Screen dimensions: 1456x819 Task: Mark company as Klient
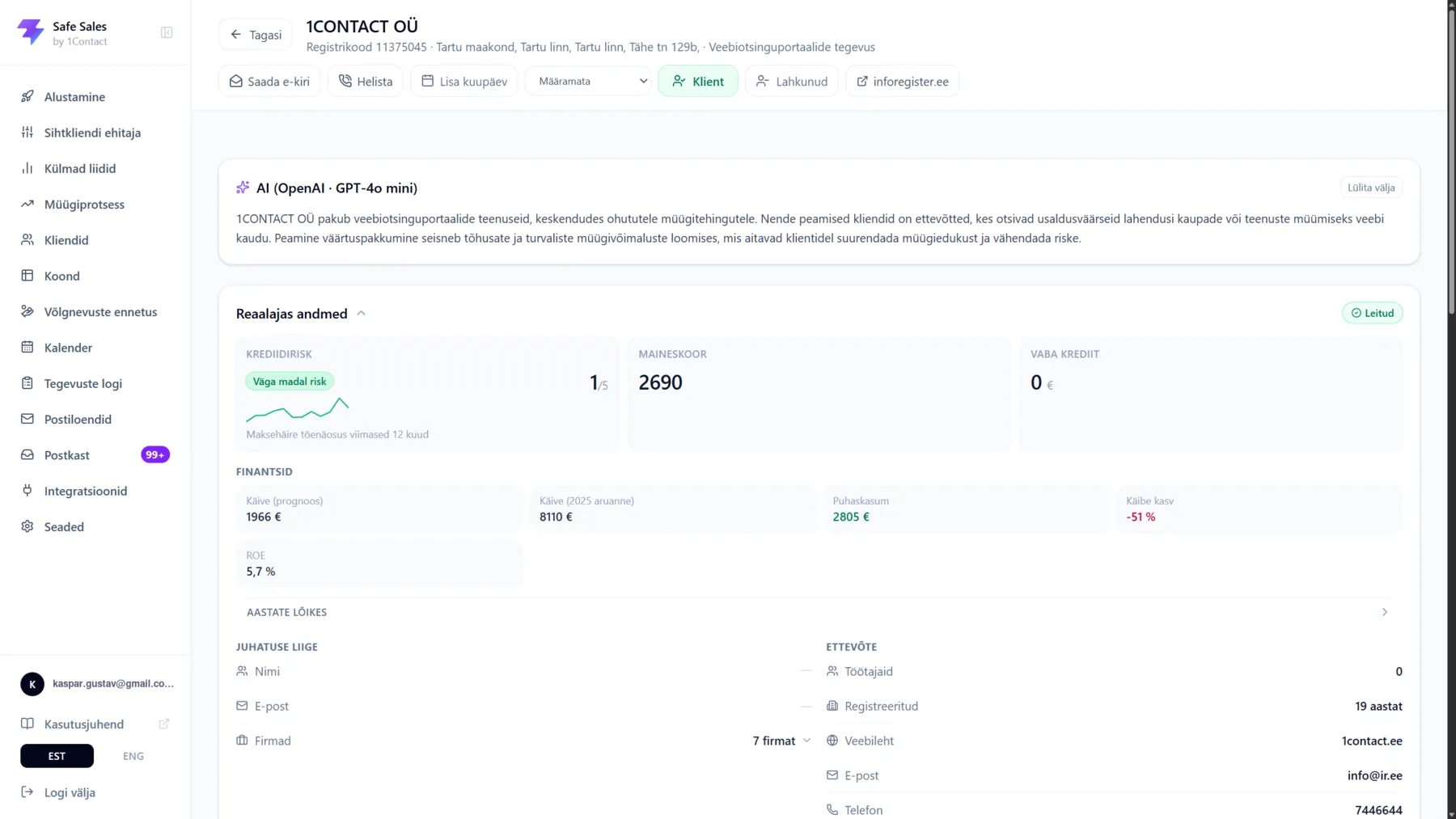[698, 81]
